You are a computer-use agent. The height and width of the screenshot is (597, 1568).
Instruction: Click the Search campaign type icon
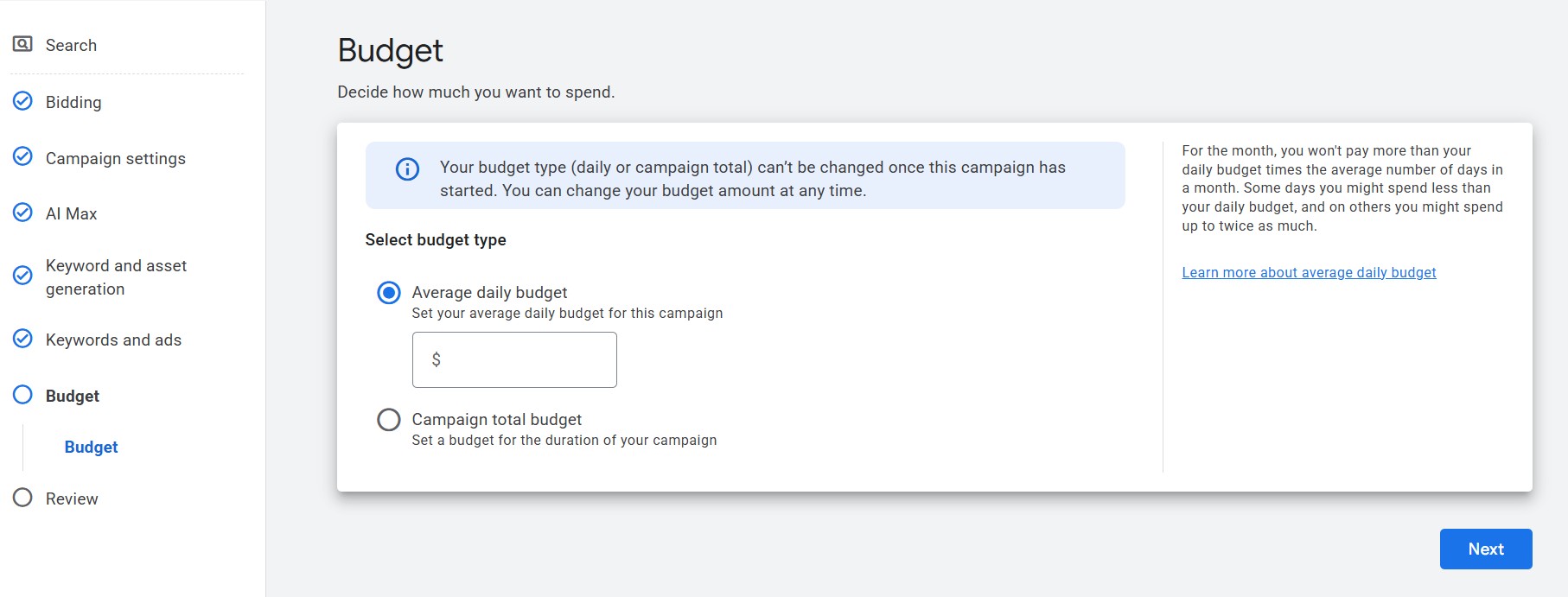pyautogui.click(x=22, y=44)
